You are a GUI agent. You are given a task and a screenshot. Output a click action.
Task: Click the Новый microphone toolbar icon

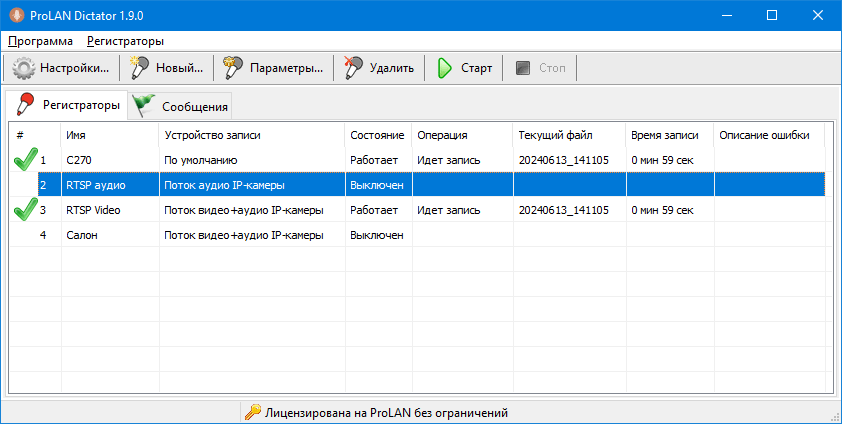tap(140, 69)
